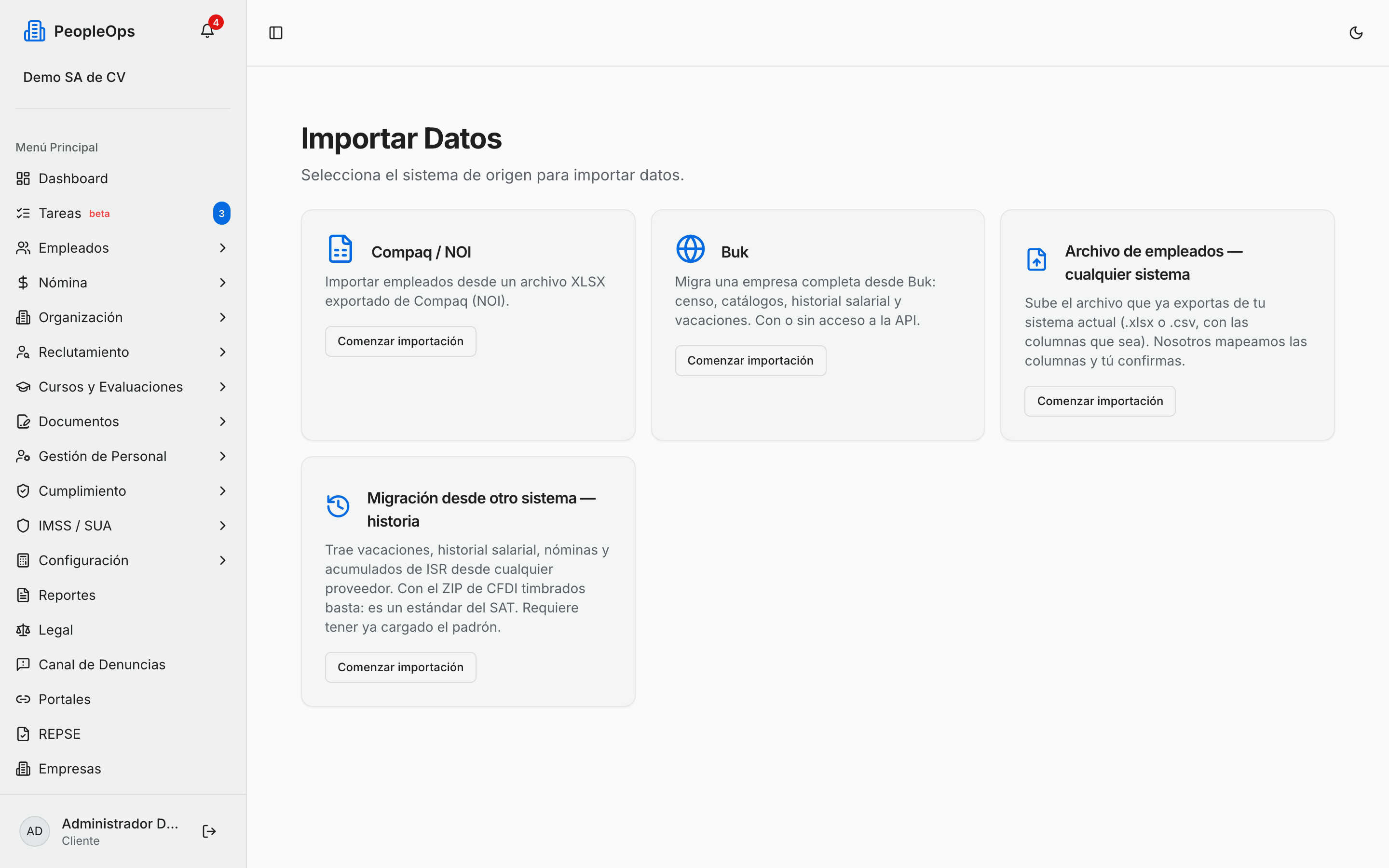Image resolution: width=1389 pixels, height=868 pixels.
Task: Click the Archivo de empleados upload icon
Action: pyautogui.click(x=1036, y=259)
